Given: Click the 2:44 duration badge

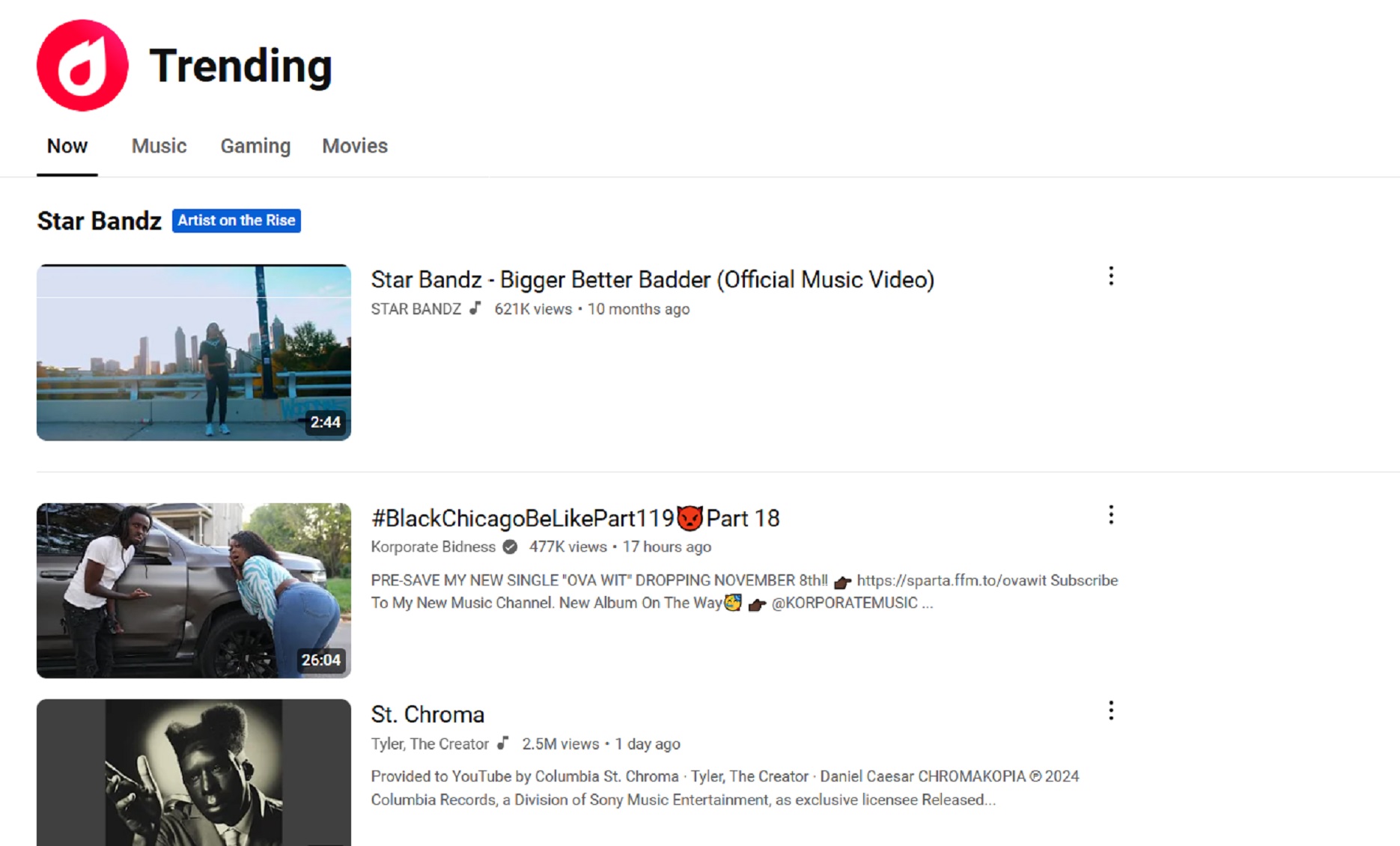Looking at the screenshot, I should [x=326, y=422].
